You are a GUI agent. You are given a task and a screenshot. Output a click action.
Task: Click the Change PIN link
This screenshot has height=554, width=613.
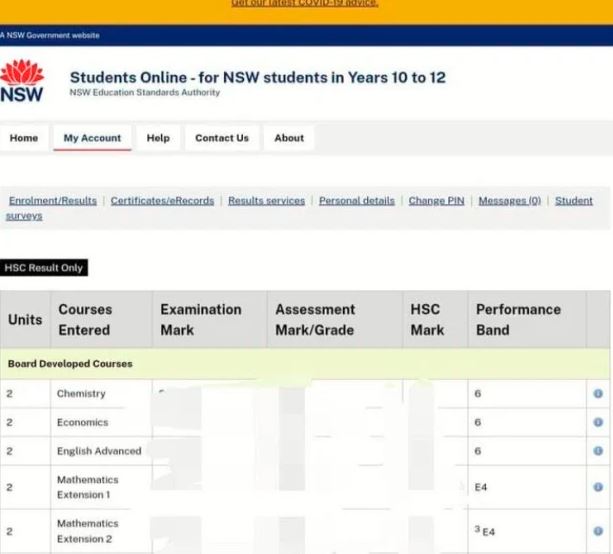[x=436, y=201]
